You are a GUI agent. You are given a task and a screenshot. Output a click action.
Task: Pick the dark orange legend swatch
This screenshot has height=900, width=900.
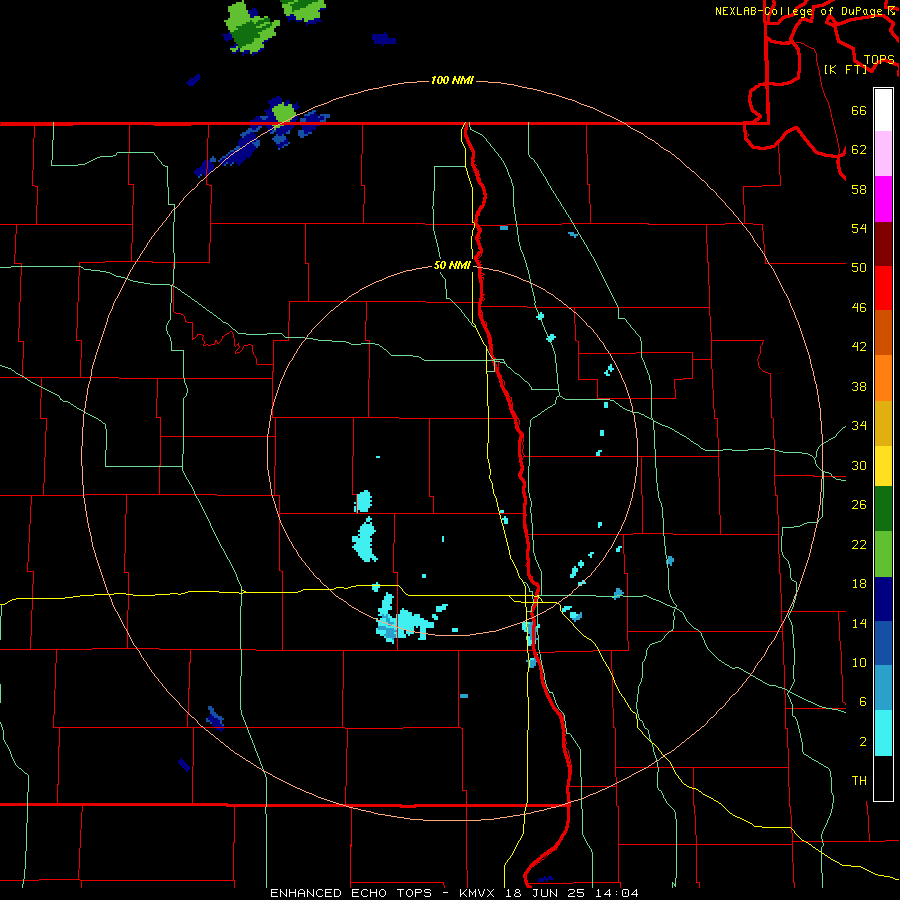(x=883, y=332)
